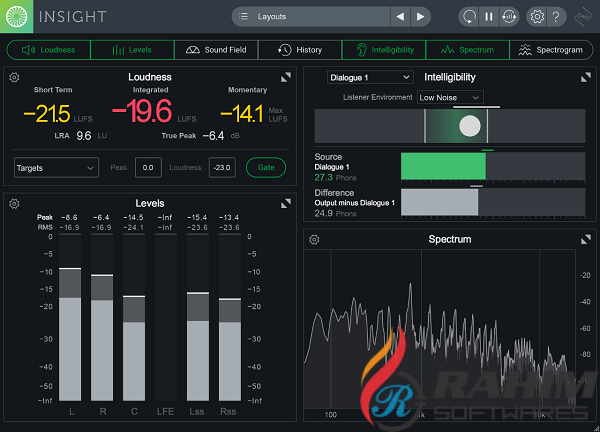The height and width of the screenshot is (432, 600).
Task: Pause metering with the pause button
Action: coord(489,16)
